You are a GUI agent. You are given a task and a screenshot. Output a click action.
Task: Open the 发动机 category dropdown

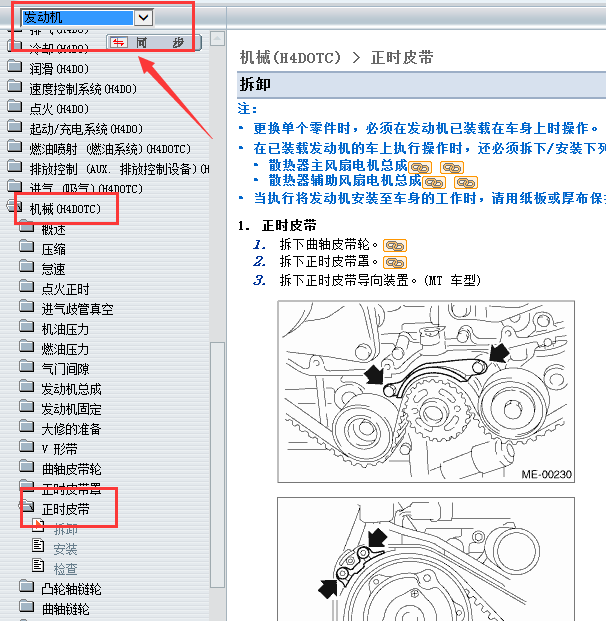(143, 17)
